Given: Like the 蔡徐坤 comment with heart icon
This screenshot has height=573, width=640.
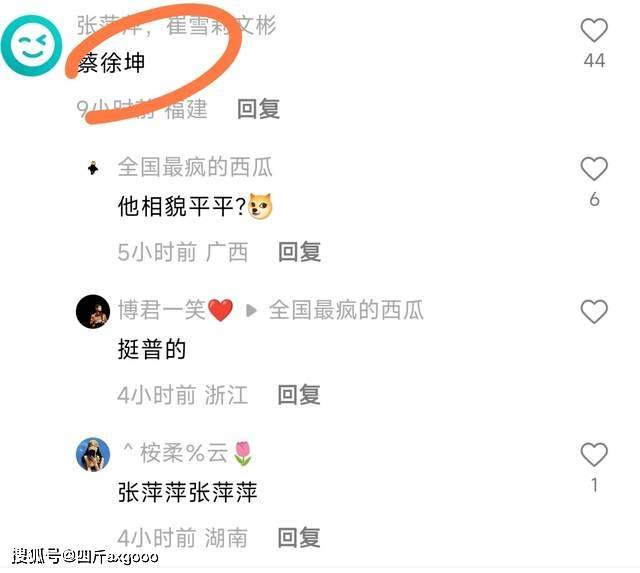Looking at the screenshot, I should click(594, 30).
